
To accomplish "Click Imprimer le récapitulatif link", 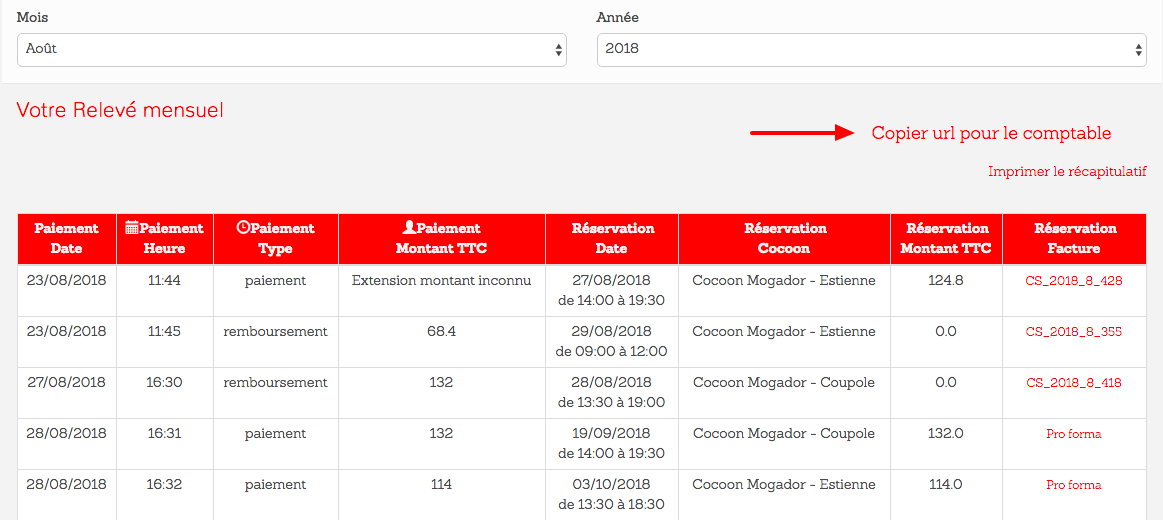I will point(1067,172).
